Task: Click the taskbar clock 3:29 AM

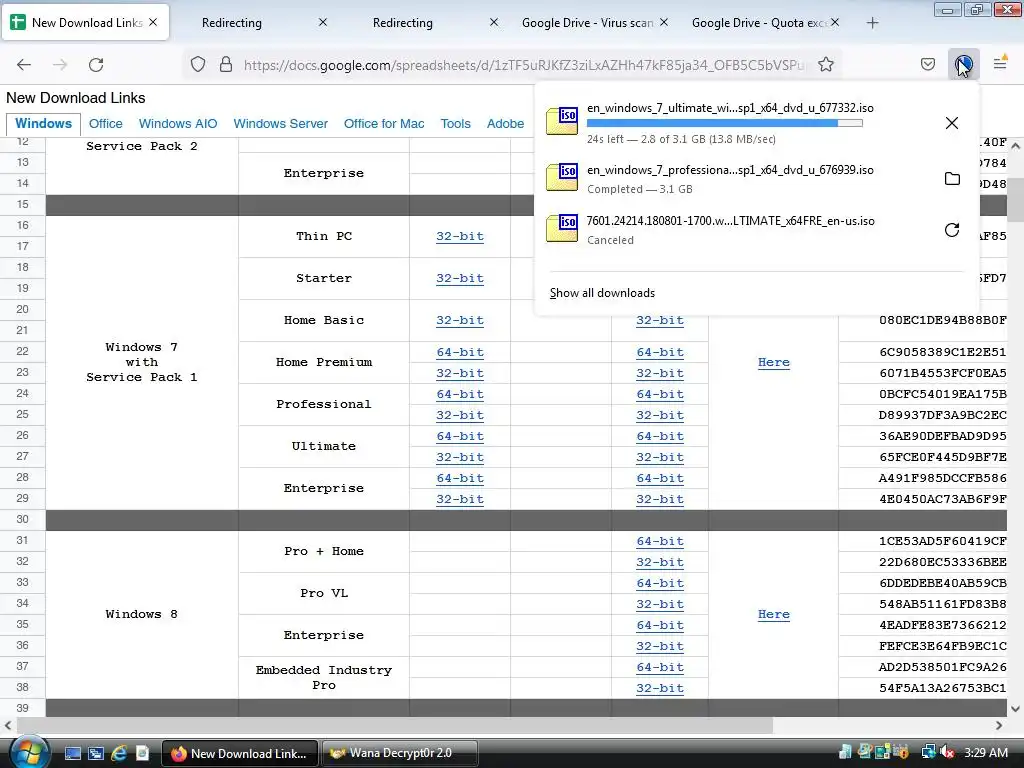Action: (x=985, y=753)
